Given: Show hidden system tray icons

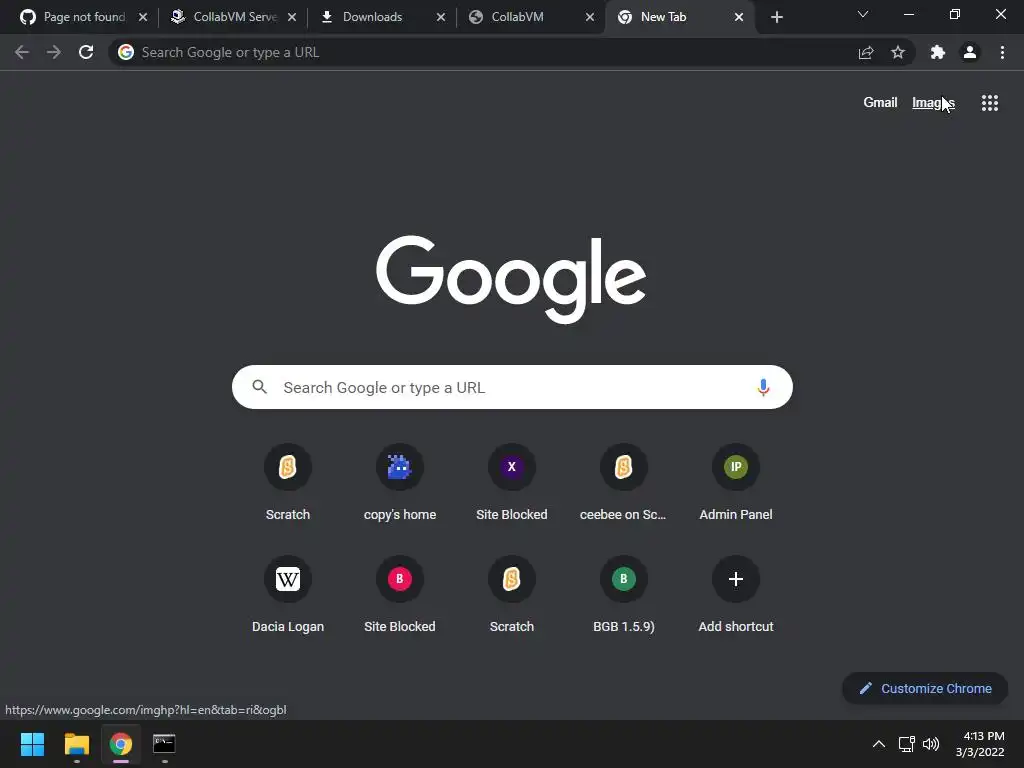Looking at the screenshot, I should (x=879, y=744).
